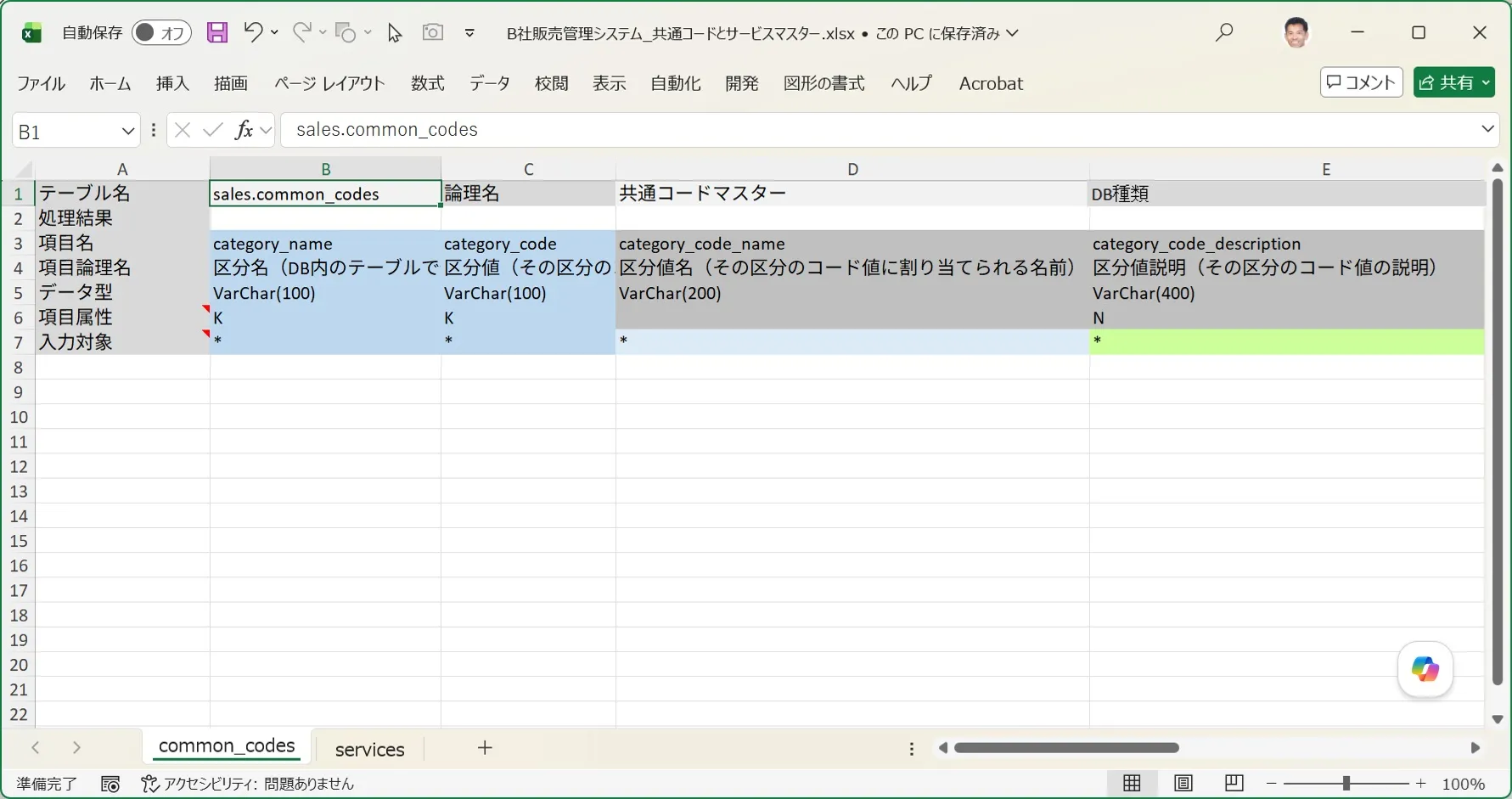
Task: Click the Save icon in title bar
Action: 217,33
